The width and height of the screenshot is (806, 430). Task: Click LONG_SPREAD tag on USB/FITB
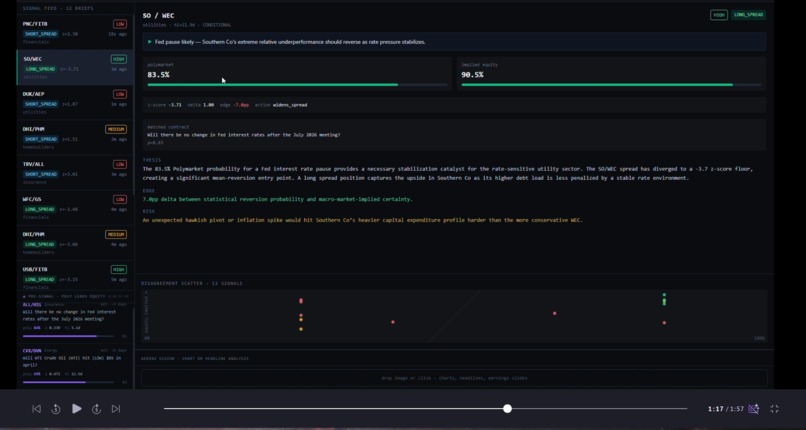point(40,279)
